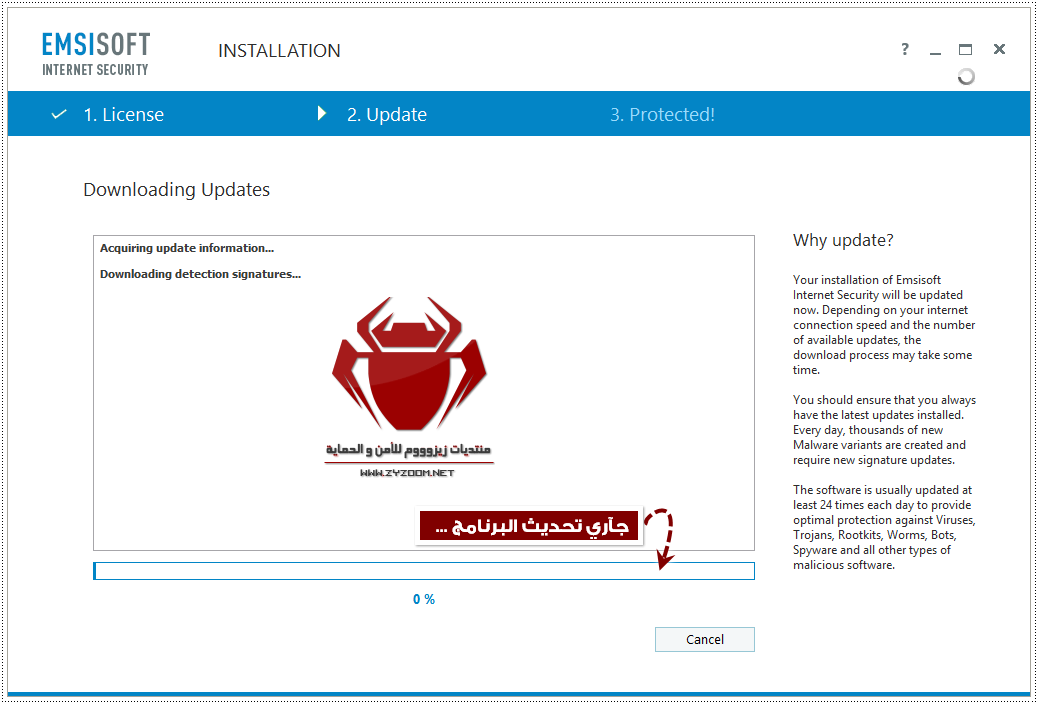Image resolution: width=1038 pixels, height=704 pixels.
Task: Open help via question mark icon
Action: point(905,49)
